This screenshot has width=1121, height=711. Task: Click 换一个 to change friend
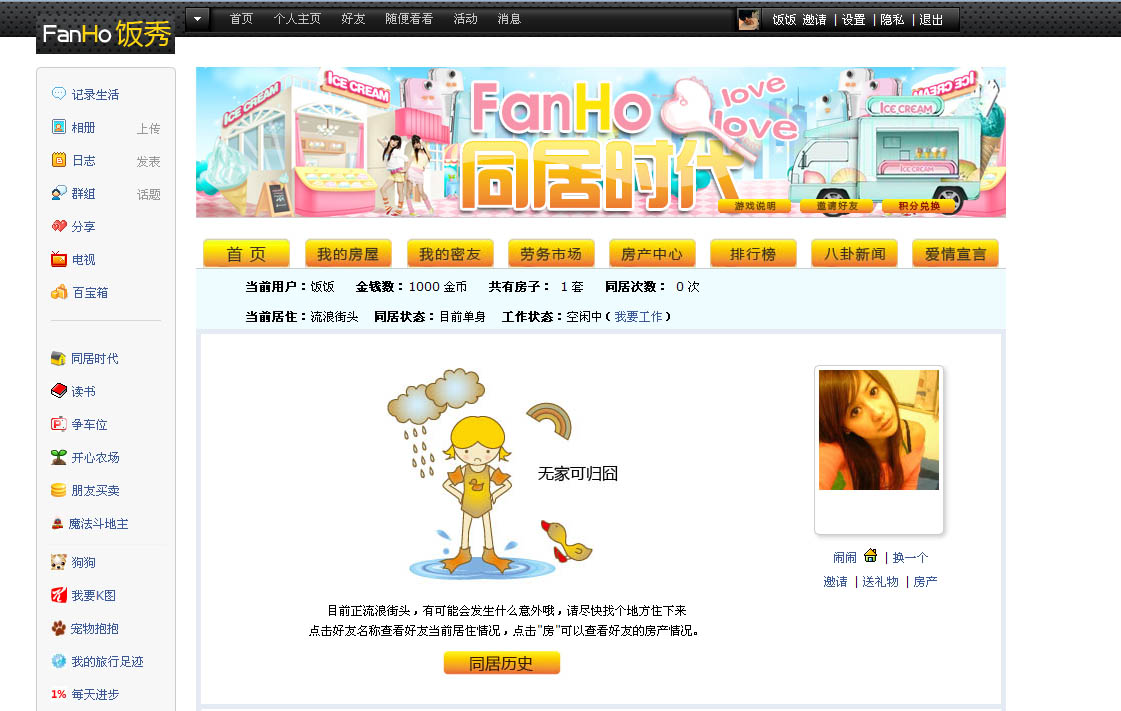coord(910,557)
